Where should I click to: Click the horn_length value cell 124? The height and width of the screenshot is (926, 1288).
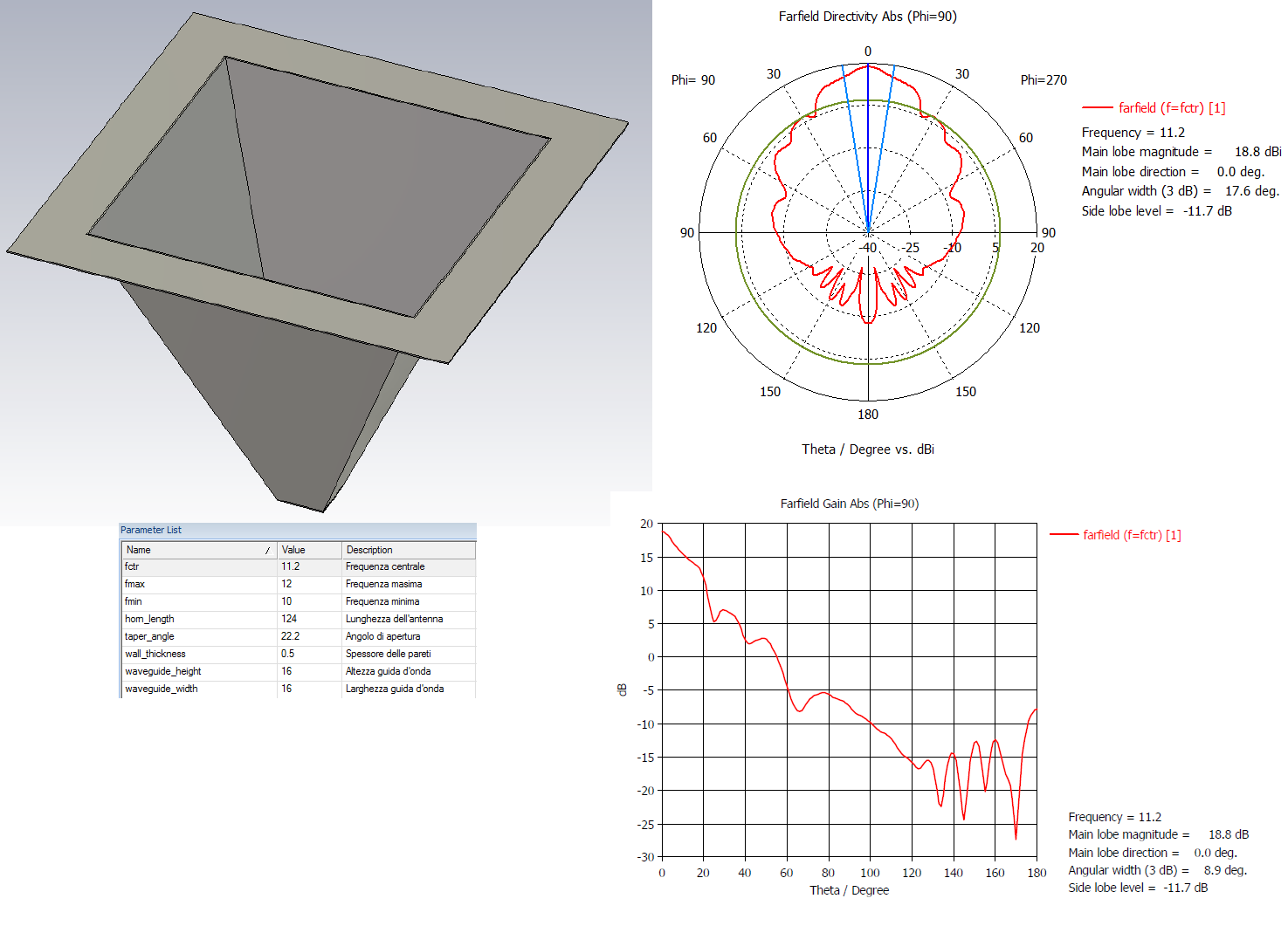tap(309, 619)
